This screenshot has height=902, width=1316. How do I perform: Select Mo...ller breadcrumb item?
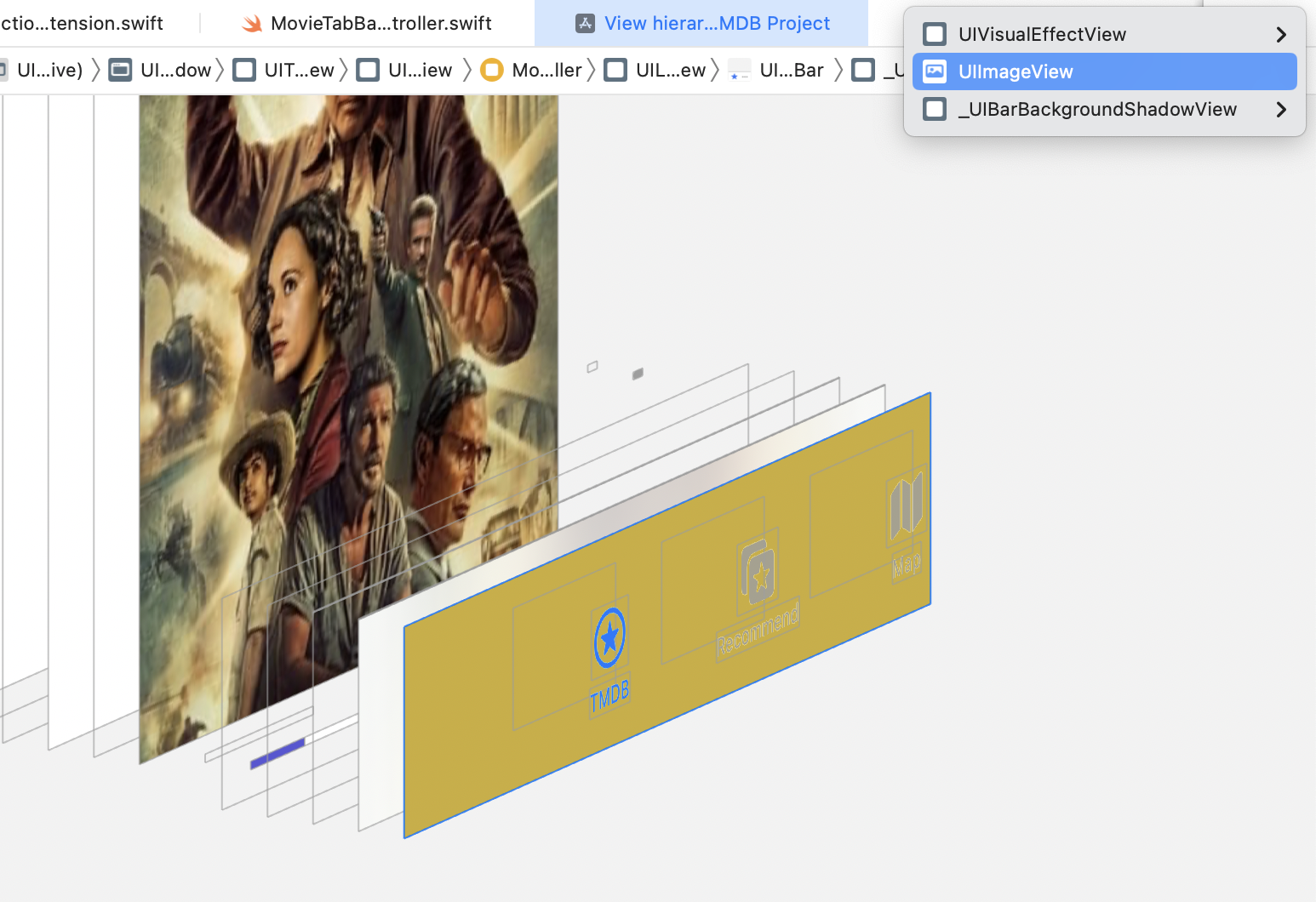(546, 70)
